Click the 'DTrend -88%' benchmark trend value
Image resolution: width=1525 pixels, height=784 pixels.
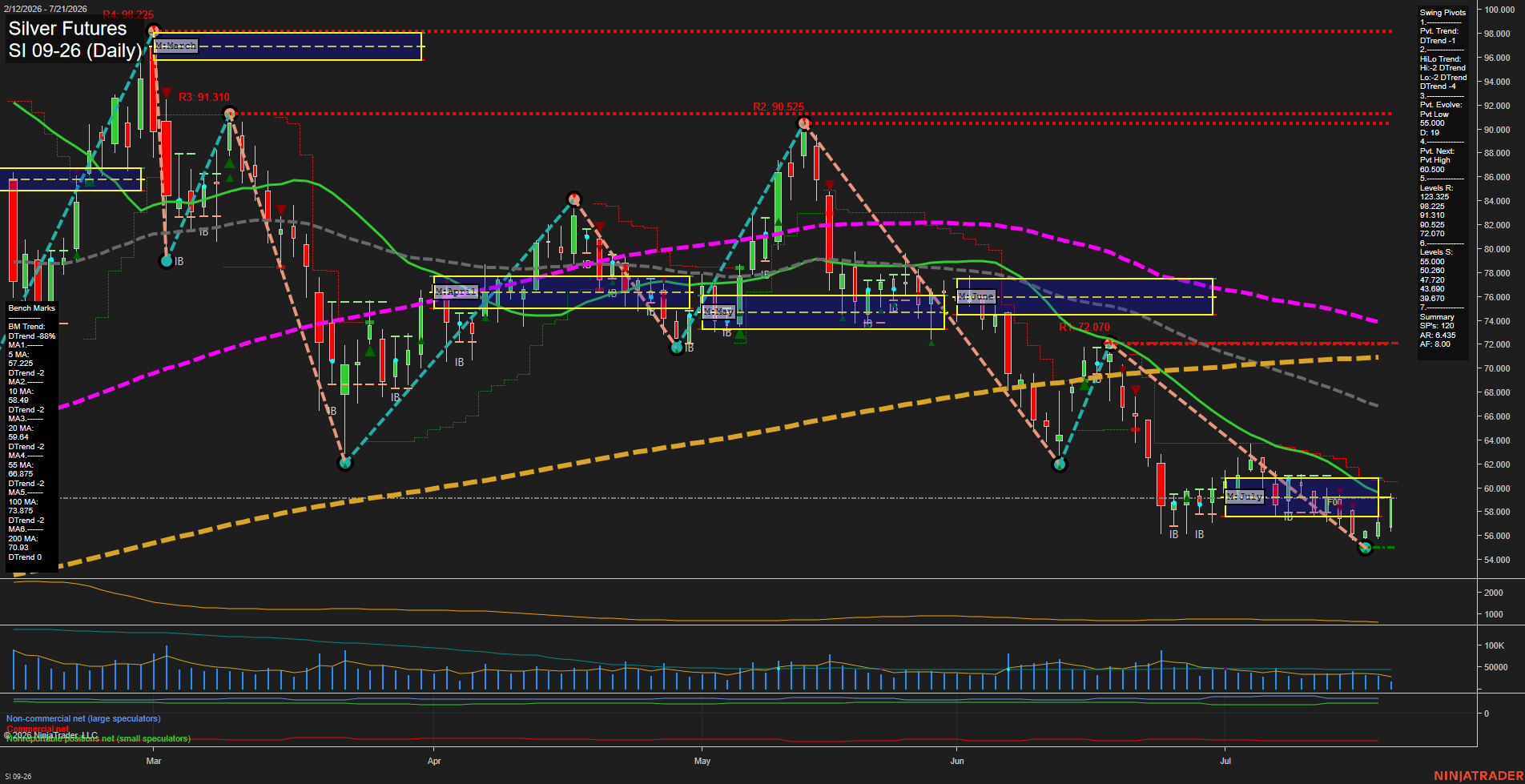click(x=32, y=336)
